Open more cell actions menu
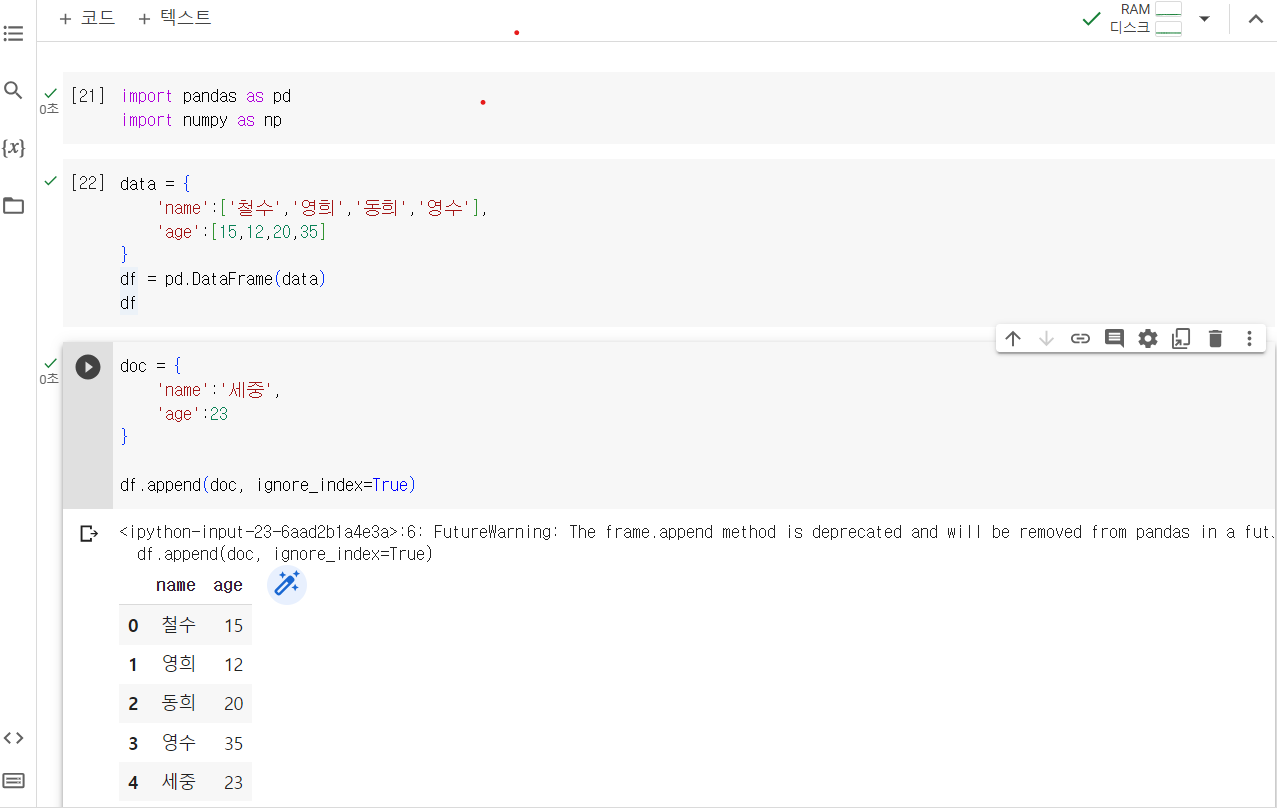The width and height of the screenshot is (1277, 811). [x=1249, y=338]
